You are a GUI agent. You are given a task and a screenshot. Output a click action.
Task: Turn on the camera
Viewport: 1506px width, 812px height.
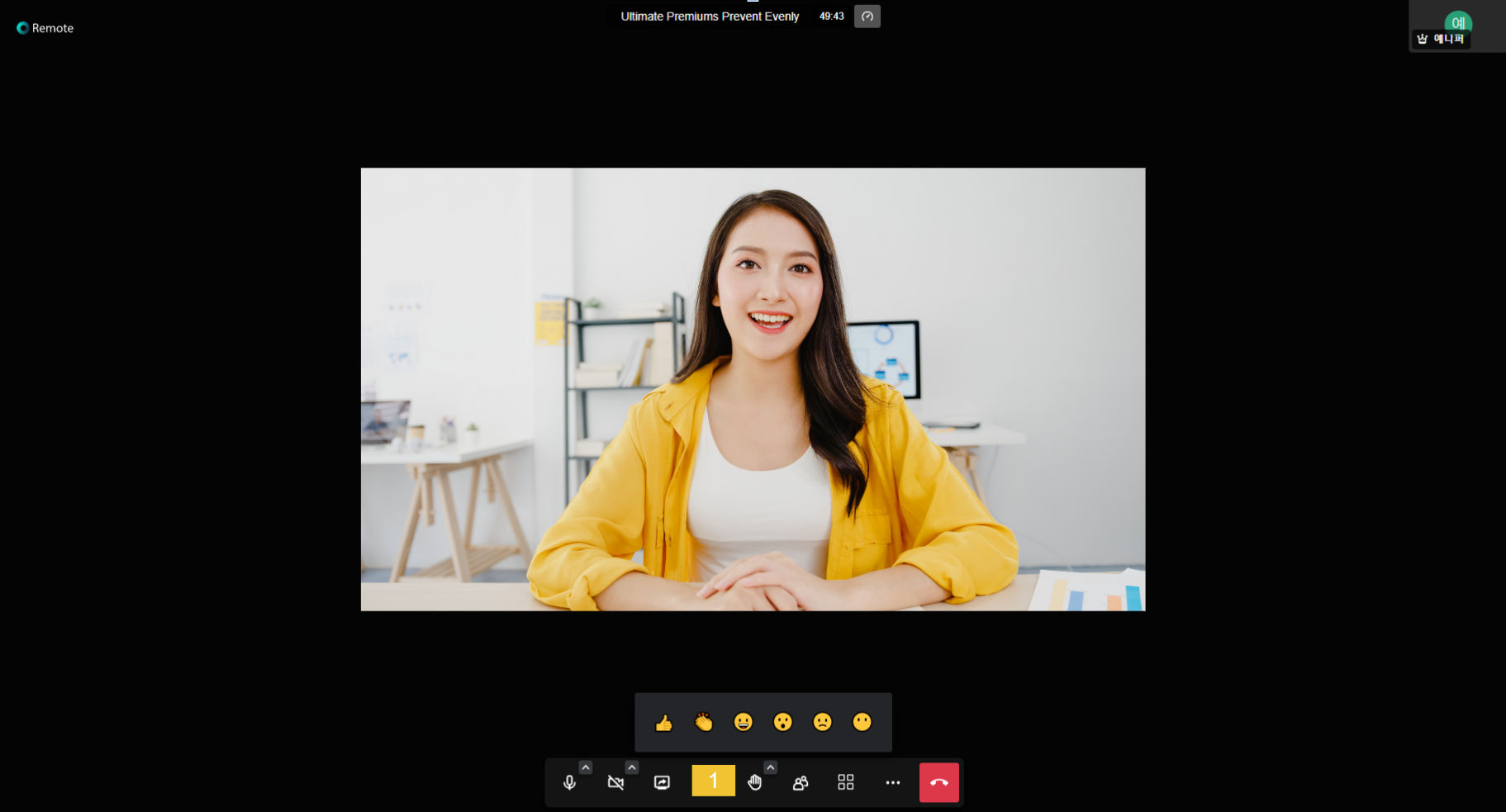(615, 782)
